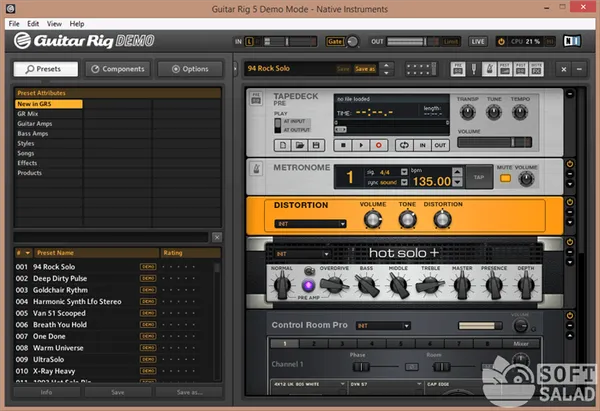The height and width of the screenshot is (411, 600).
Task: Adjust output level slider
Action: pos(412,41)
